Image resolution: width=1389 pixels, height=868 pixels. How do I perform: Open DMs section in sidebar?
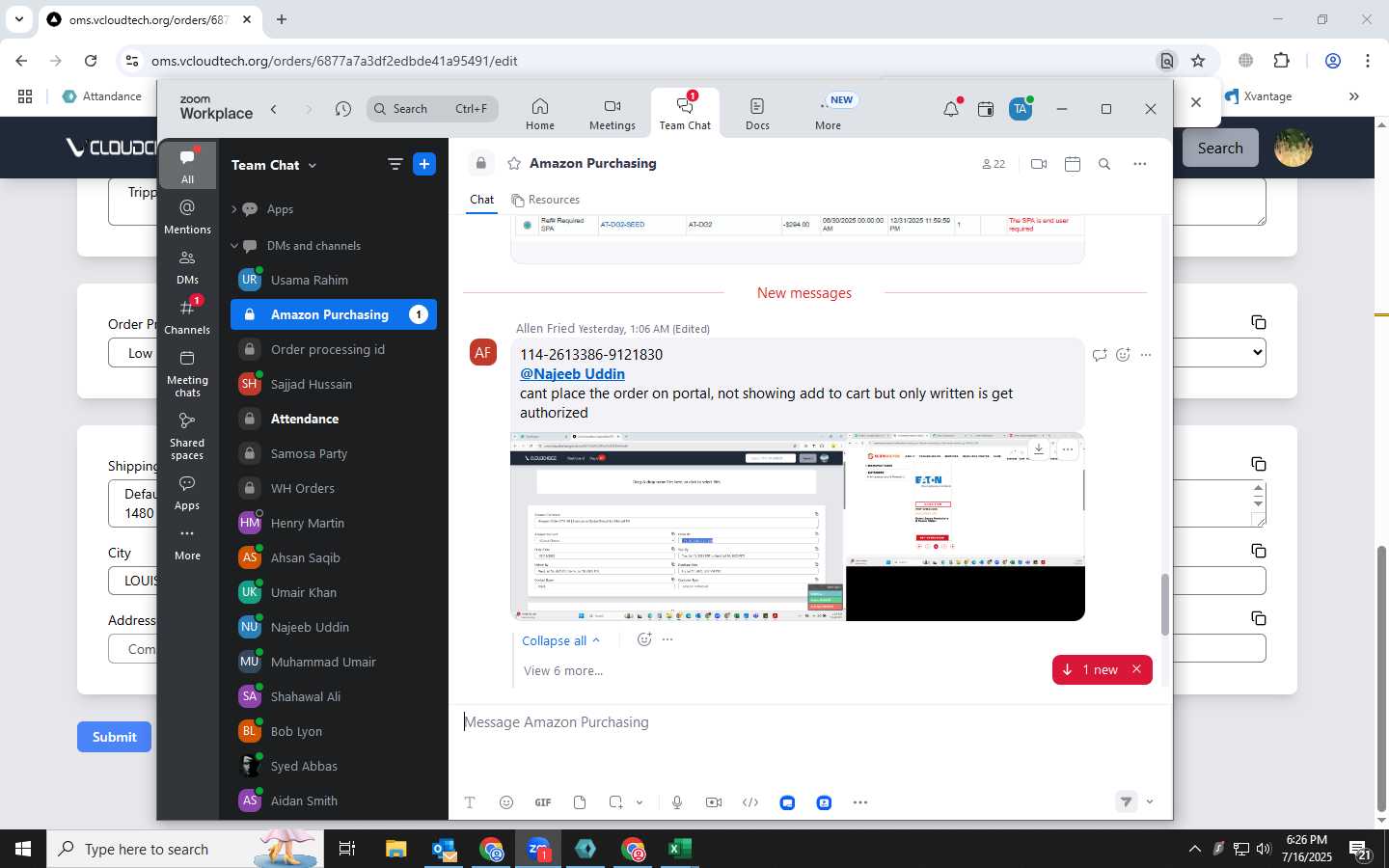pyautogui.click(x=187, y=267)
